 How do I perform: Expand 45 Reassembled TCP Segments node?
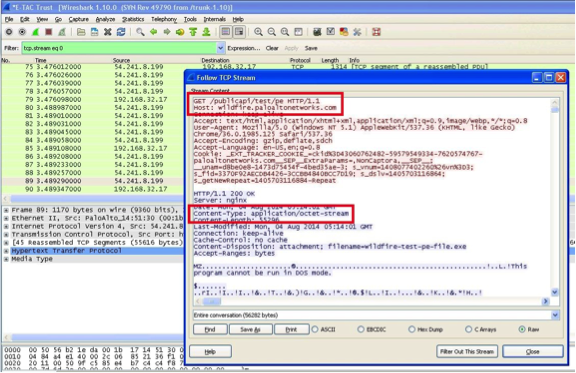click(6, 243)
